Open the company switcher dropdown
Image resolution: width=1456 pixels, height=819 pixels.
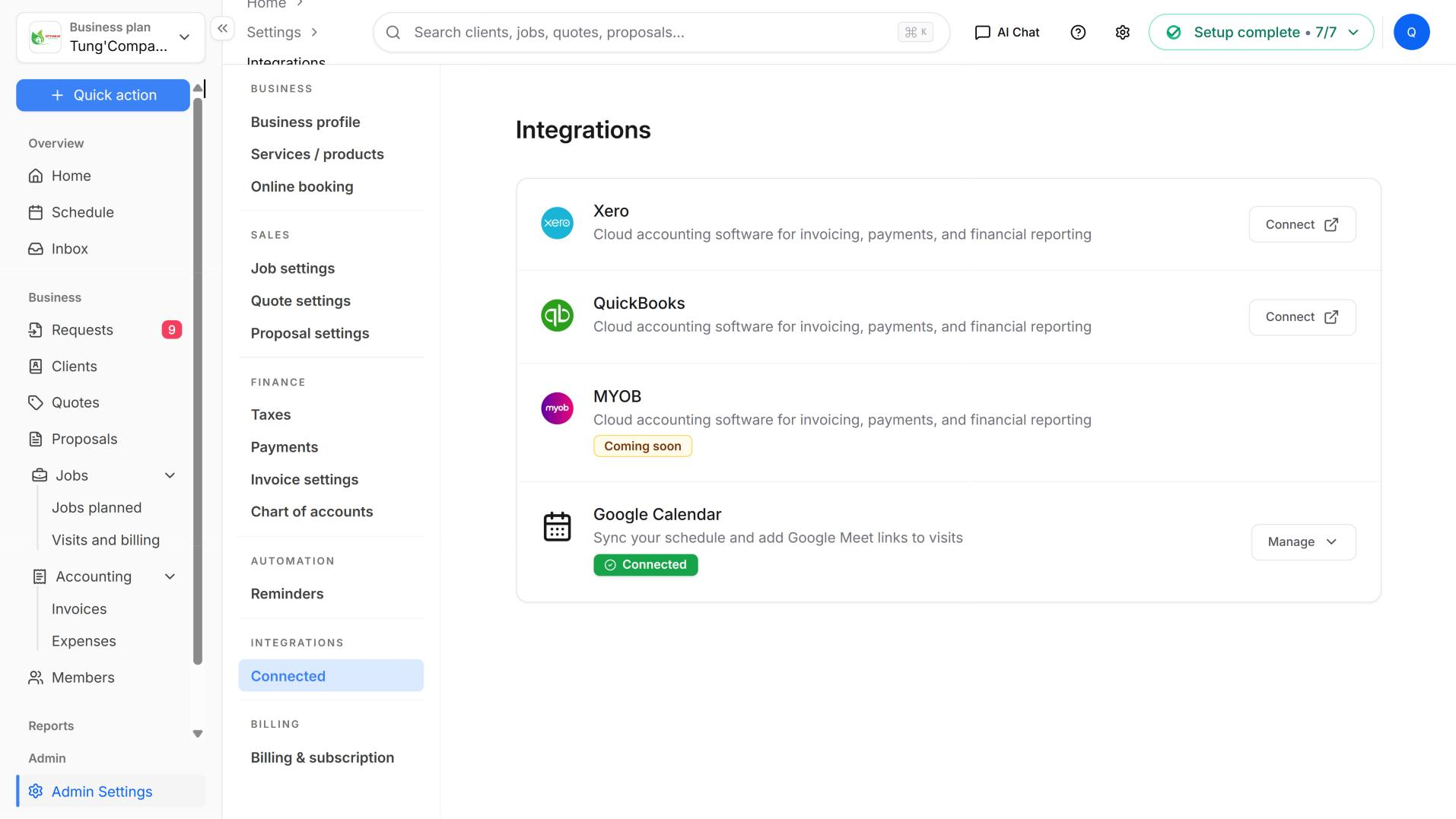click(x=110, y=37)
